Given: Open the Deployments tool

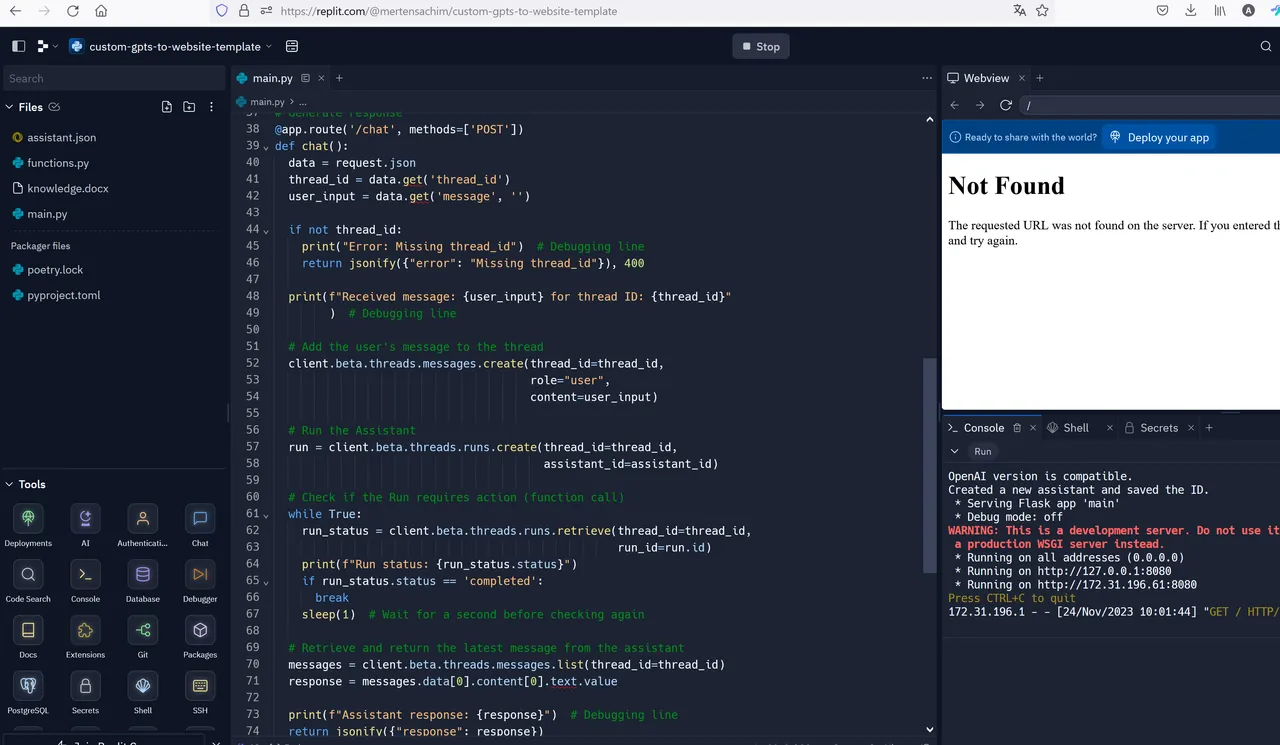Looking at the screenshot, I should click(x=28, y=526).
